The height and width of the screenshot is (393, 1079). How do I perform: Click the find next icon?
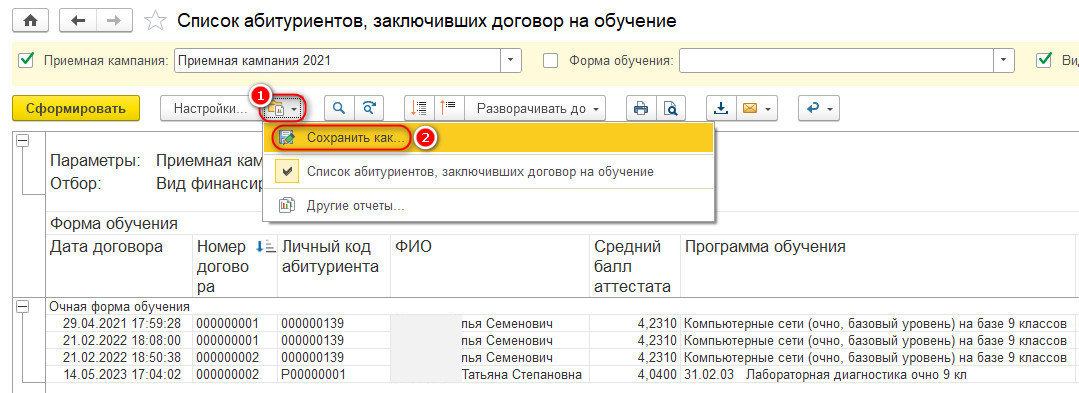[x=369, y=108]
